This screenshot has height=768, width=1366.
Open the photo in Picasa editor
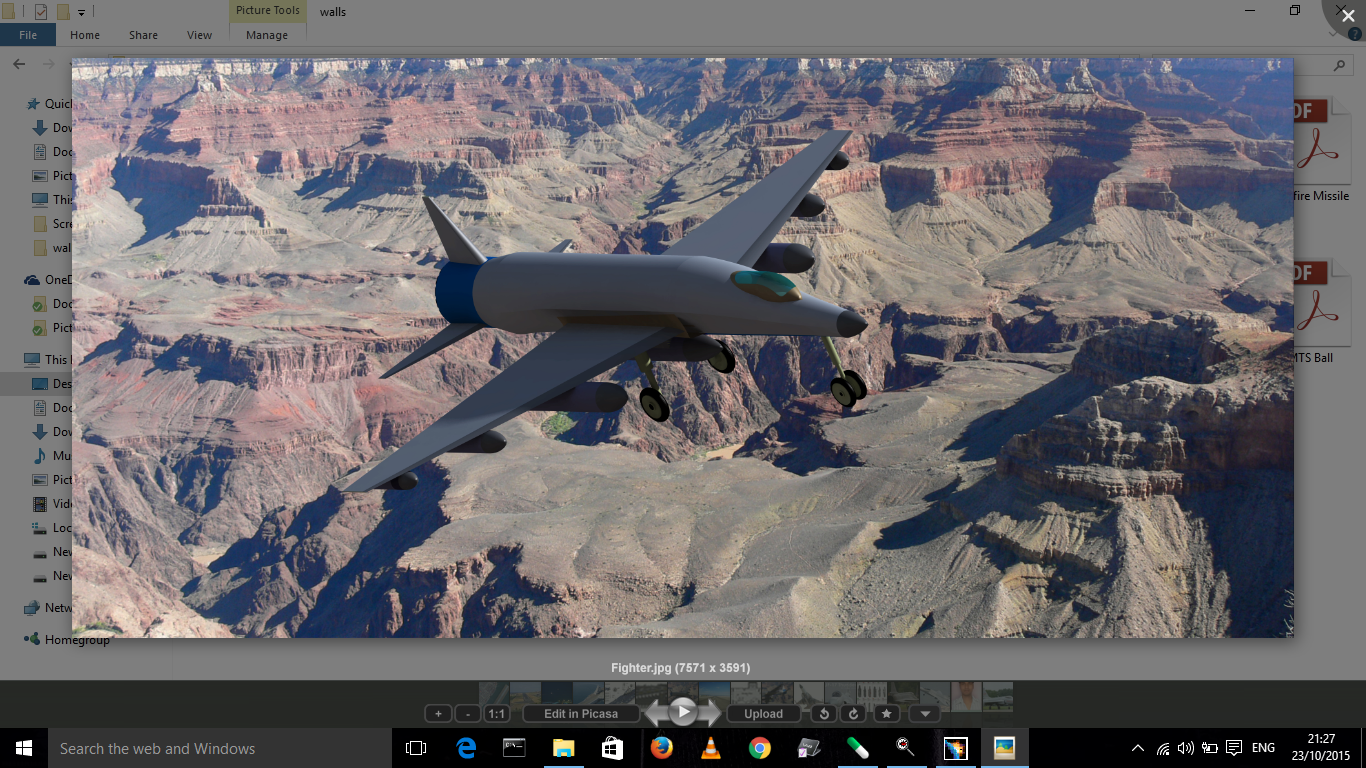581,714
